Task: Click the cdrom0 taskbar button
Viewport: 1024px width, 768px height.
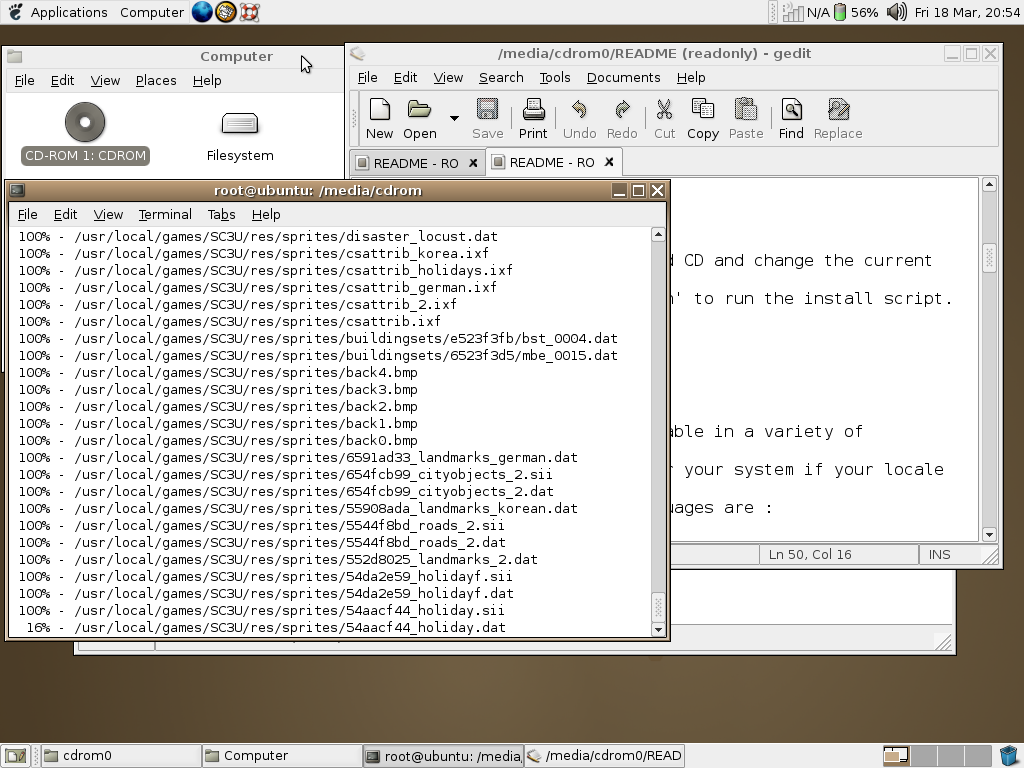Action: [120, 755]
